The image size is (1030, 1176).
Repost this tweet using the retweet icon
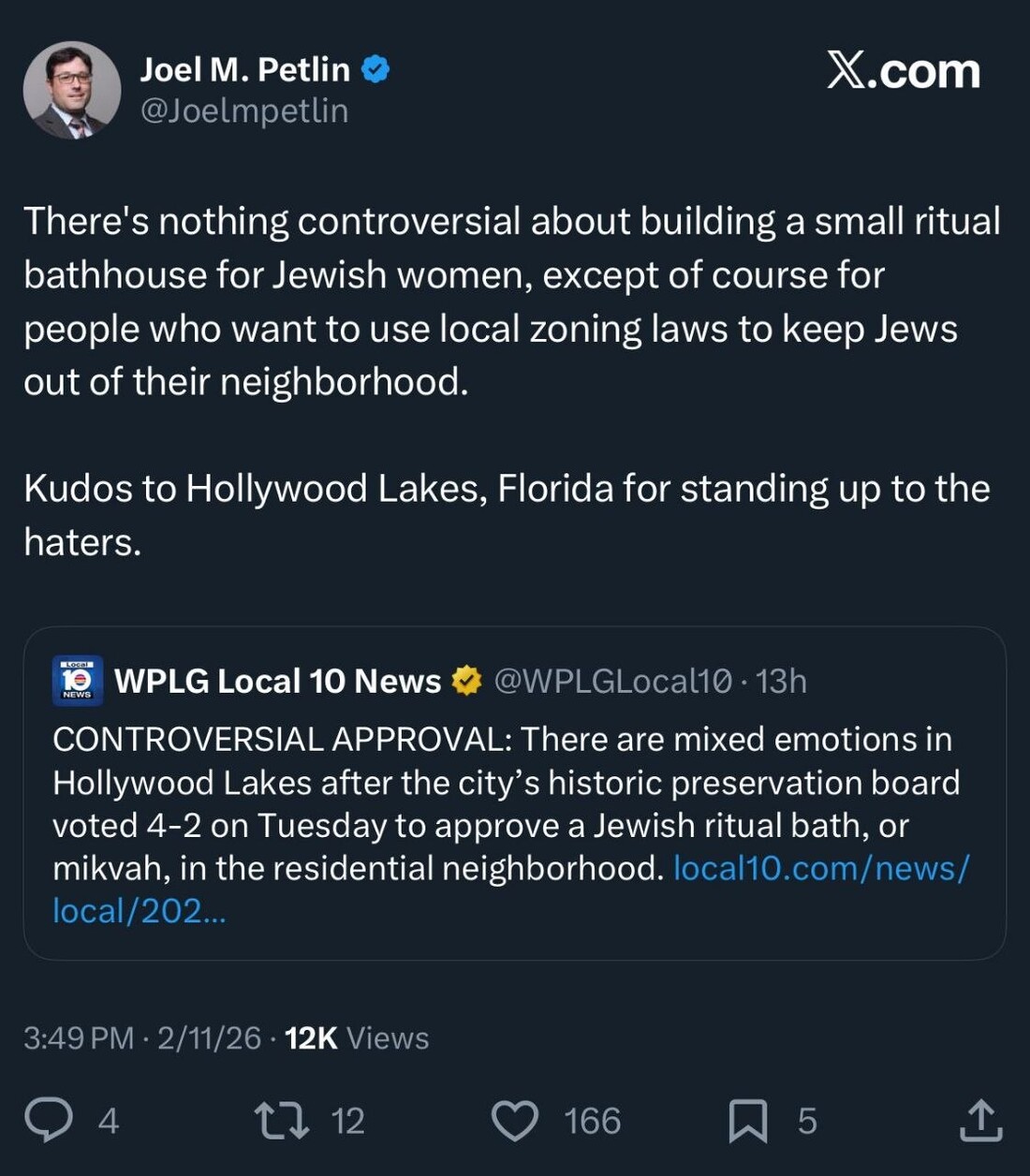281,1120
